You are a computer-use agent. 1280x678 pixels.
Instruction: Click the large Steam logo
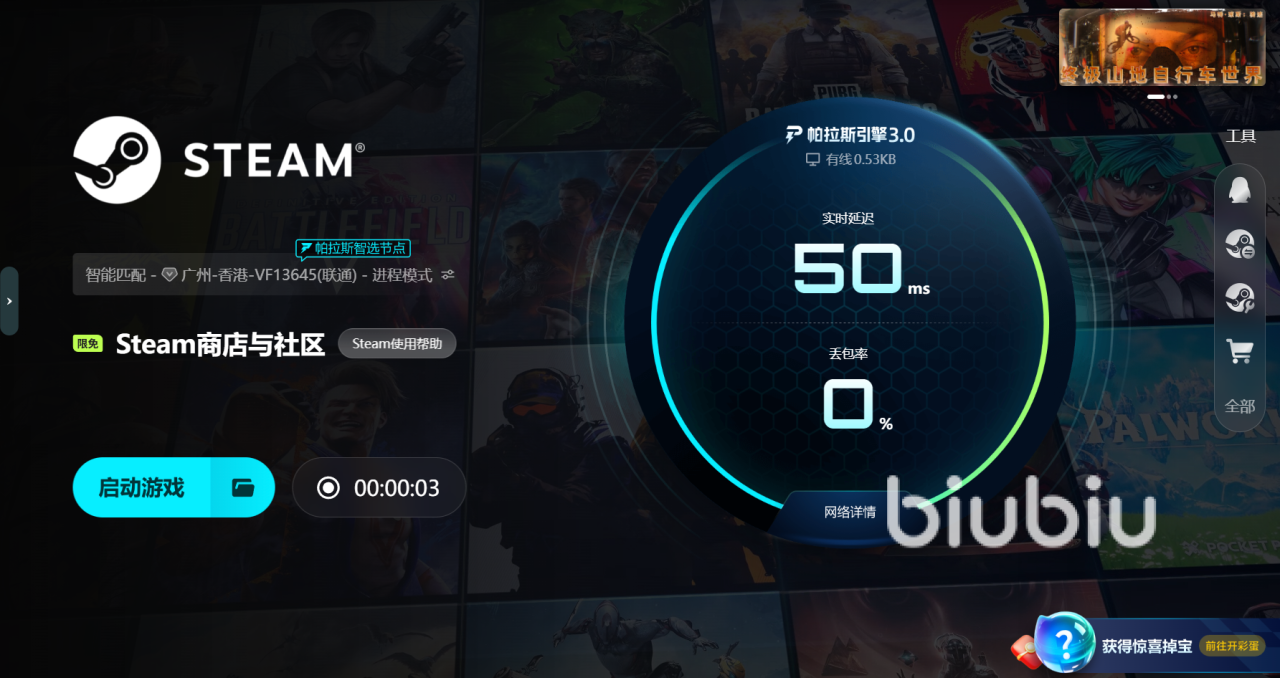click(x=118, y=160)
